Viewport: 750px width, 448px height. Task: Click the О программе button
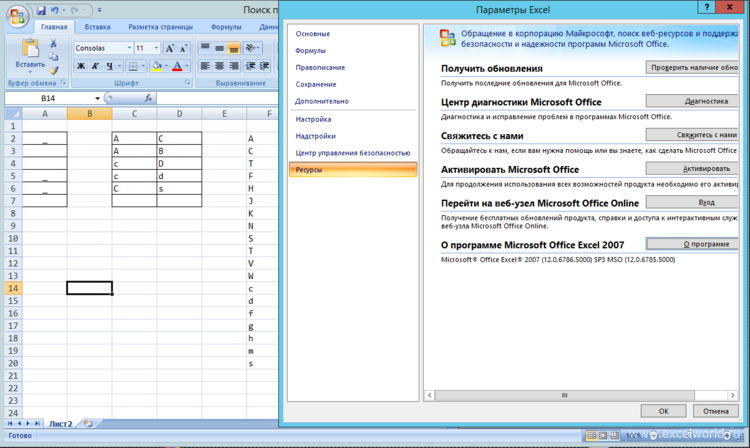pos(692,244)
